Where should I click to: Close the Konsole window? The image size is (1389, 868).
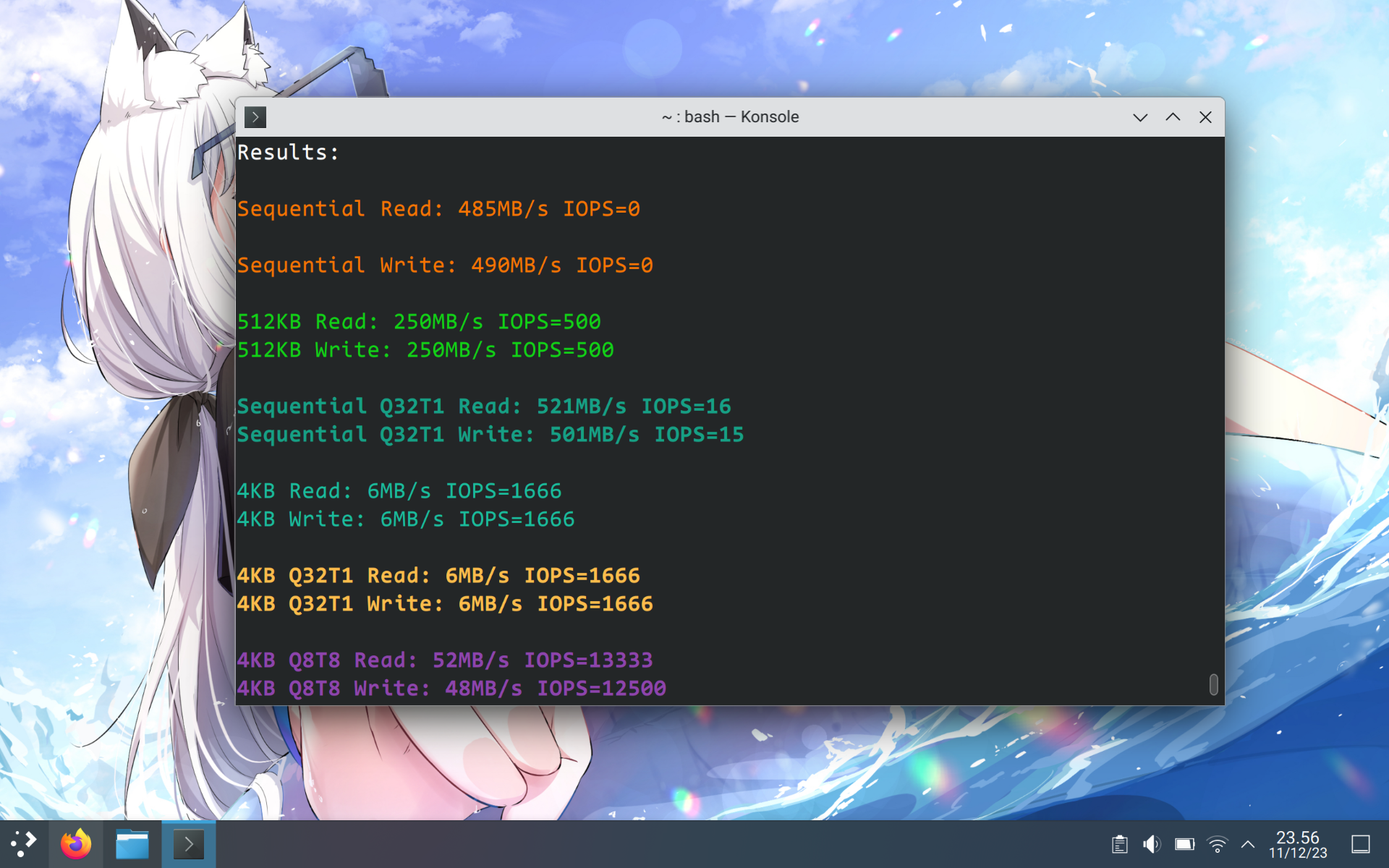(x=1205, y=117)
